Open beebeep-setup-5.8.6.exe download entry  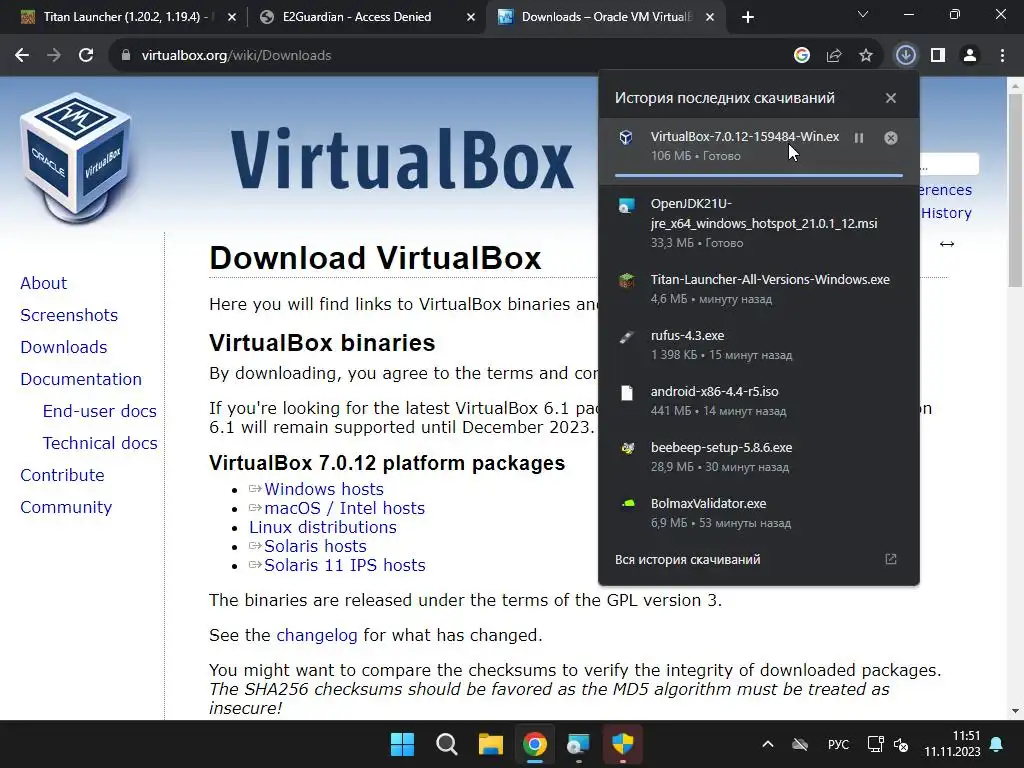[759, 456]
